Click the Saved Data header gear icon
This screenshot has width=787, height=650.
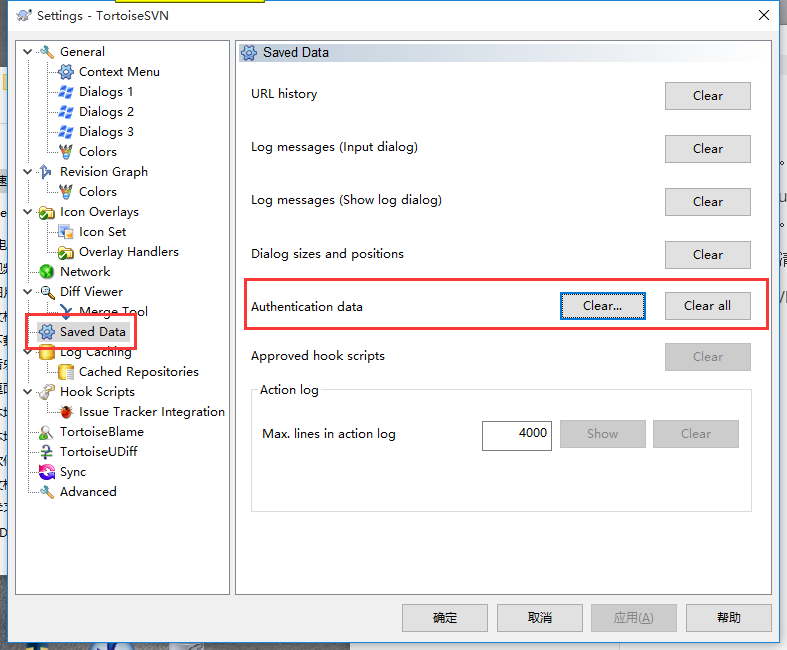248,53
